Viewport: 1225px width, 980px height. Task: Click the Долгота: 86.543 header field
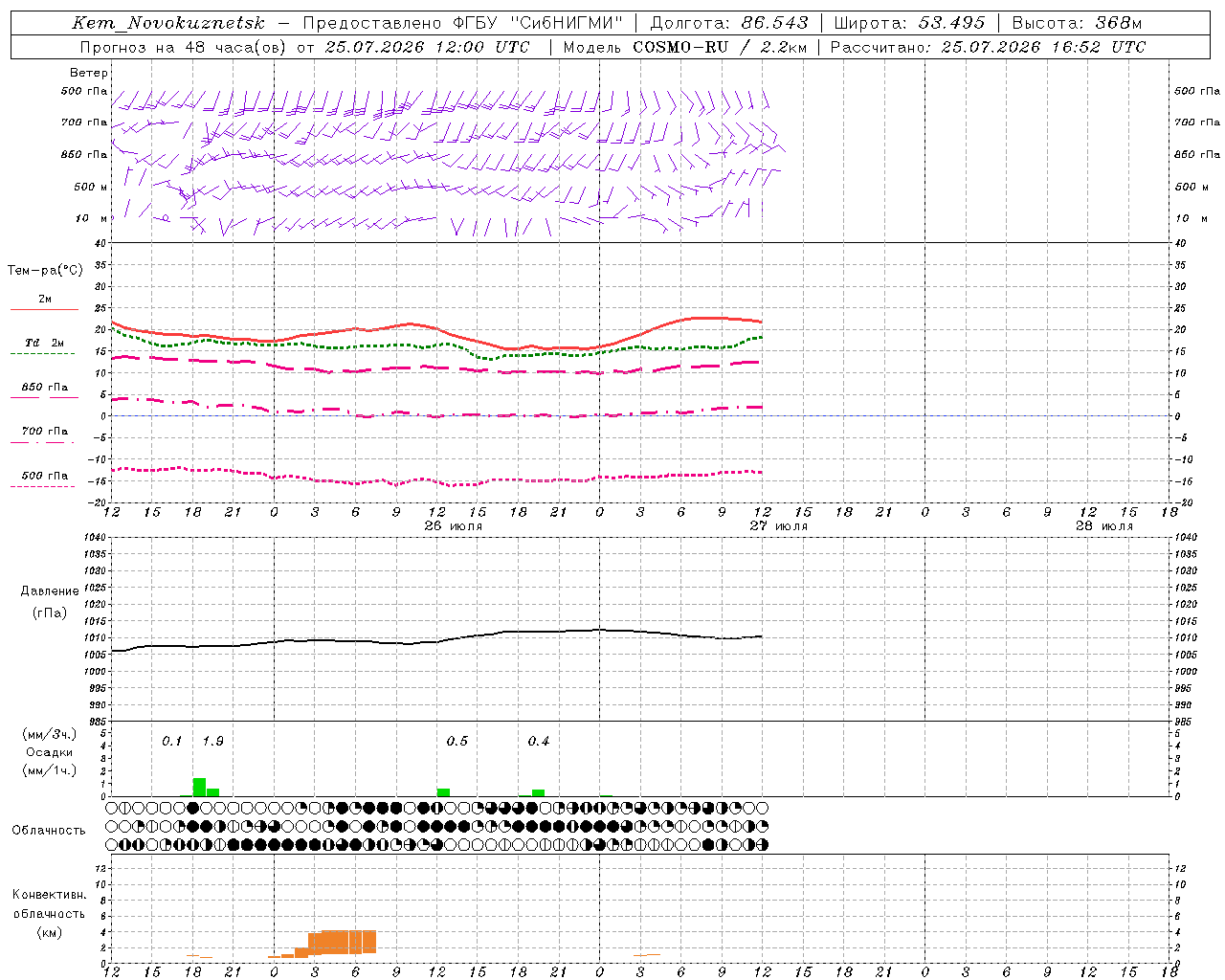pyautogui.click(x=729, y=23)
